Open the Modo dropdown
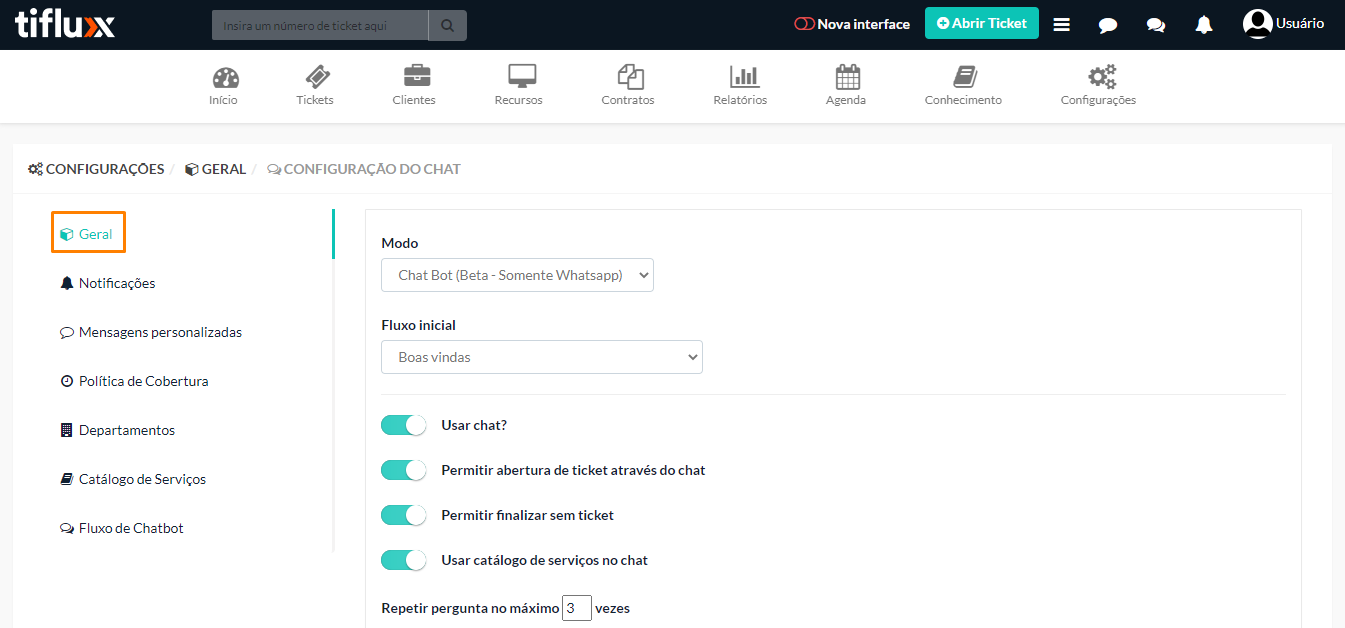This screenshot has height=628, width=1345. point(517,275)
